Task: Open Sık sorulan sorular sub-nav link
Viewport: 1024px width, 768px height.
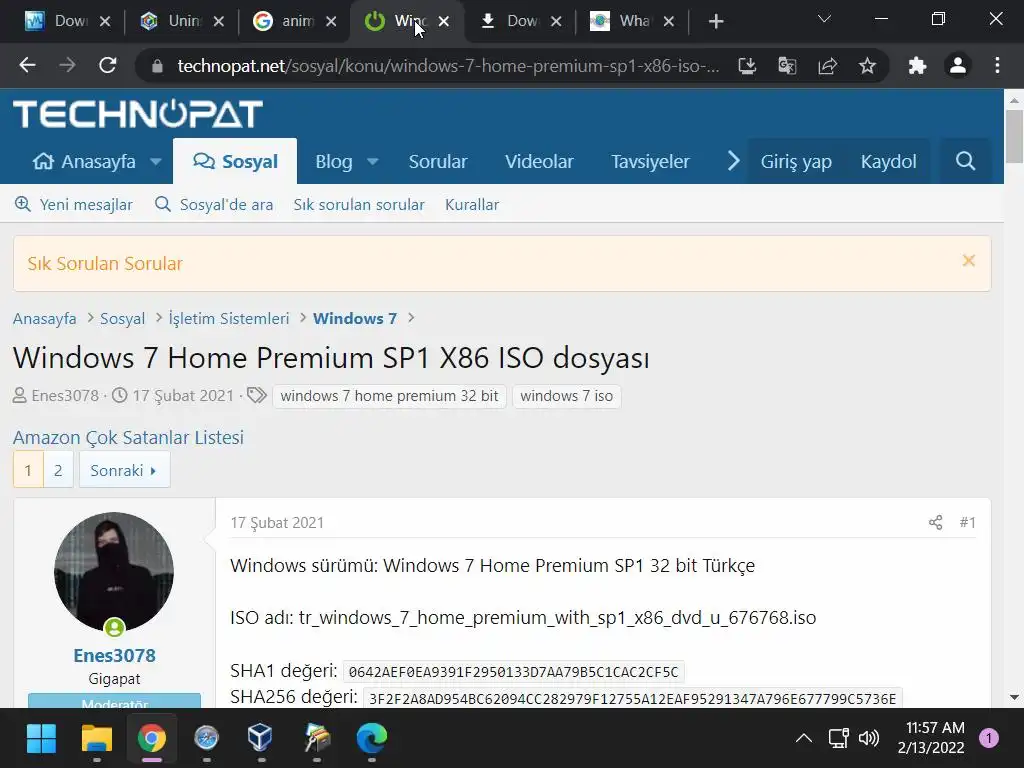Action: tap(359, 204)
